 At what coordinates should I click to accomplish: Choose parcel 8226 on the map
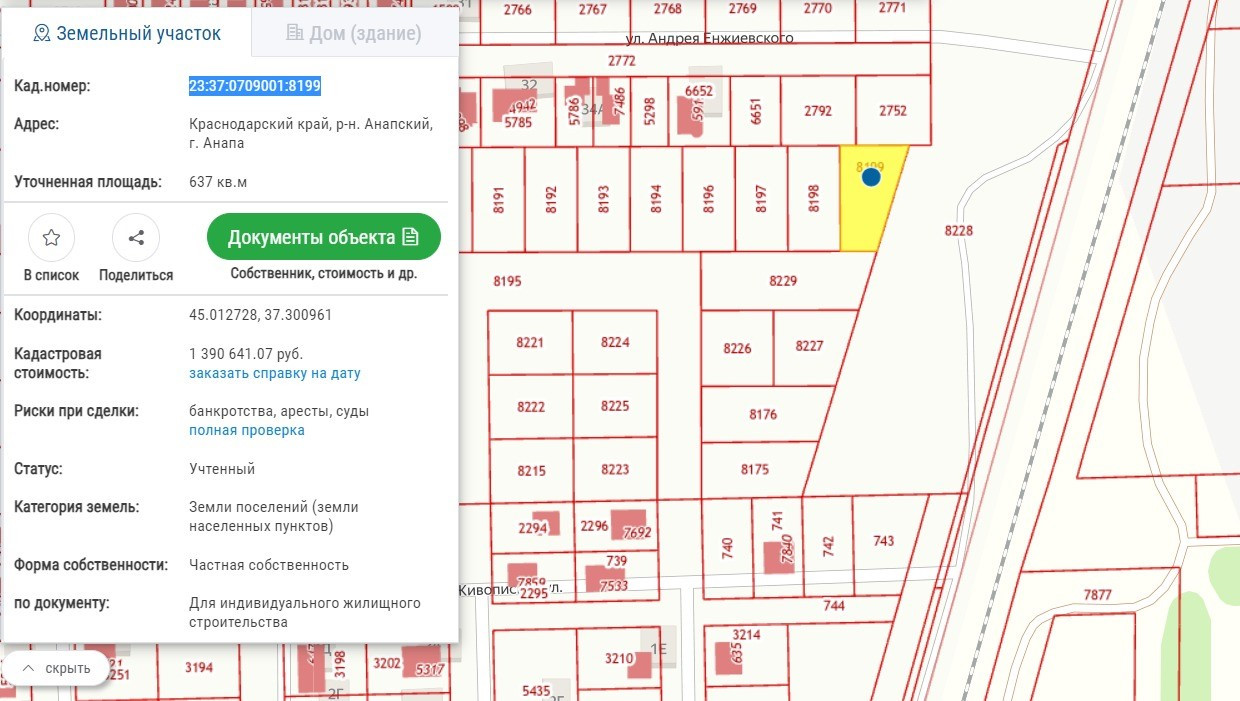pyautogui.click(x=737, y=348)
